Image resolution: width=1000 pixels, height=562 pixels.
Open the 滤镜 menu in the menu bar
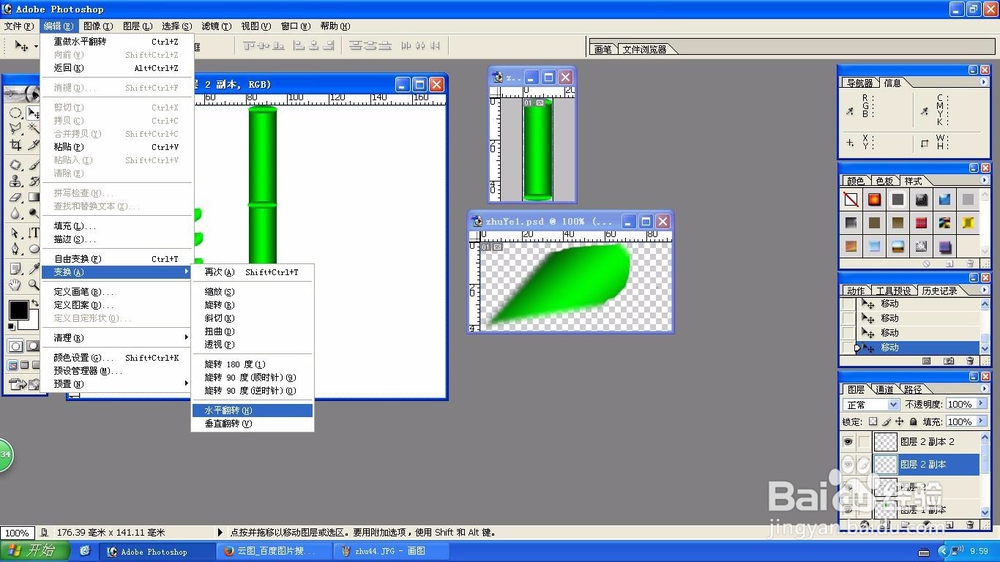[x=216, y=26]
